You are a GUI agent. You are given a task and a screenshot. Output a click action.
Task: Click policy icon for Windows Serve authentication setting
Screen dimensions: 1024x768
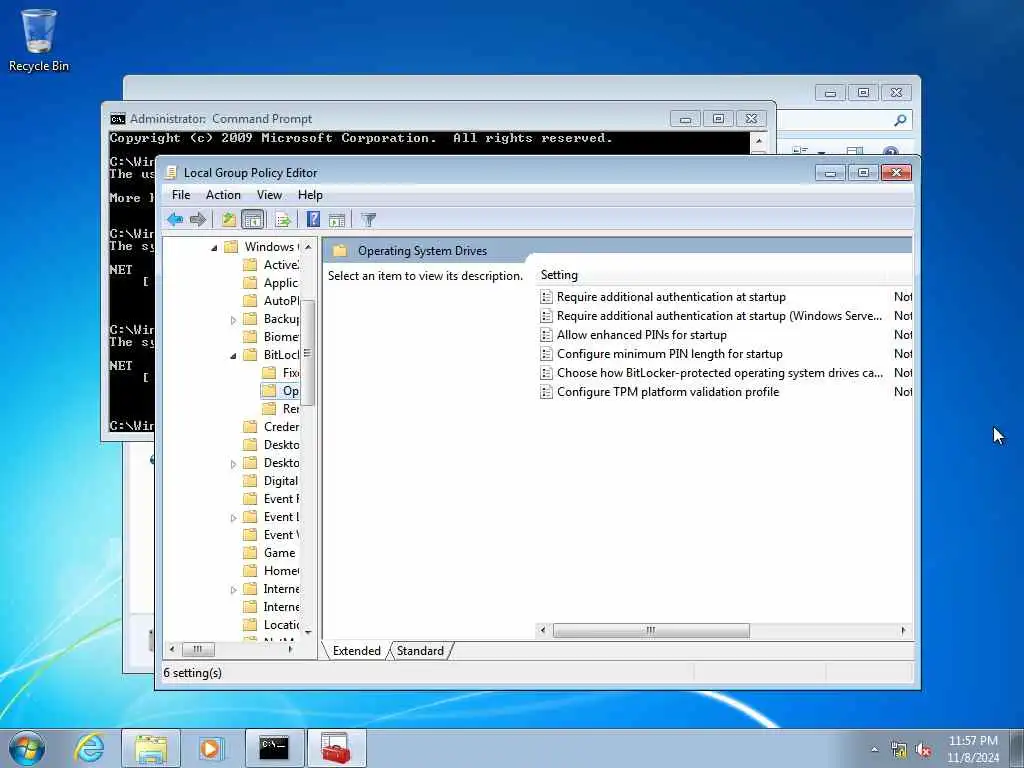point(546,315)
